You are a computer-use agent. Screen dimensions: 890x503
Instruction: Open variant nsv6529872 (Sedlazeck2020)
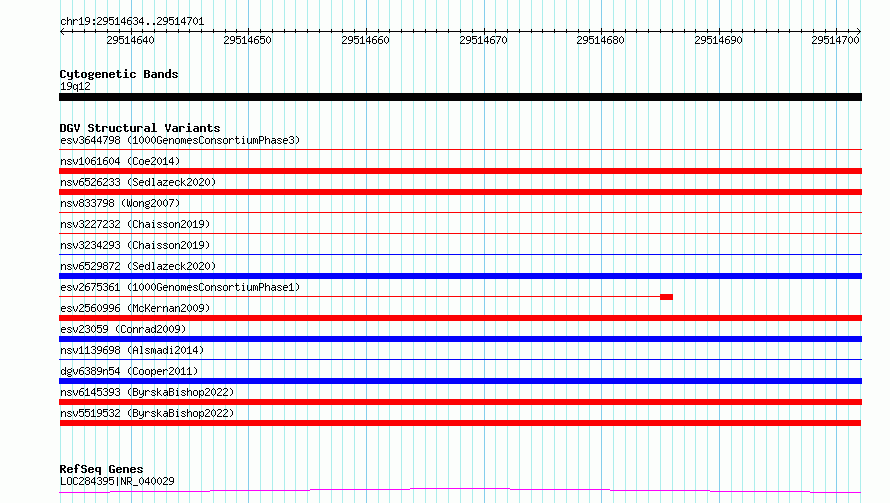tap(138, 266)
